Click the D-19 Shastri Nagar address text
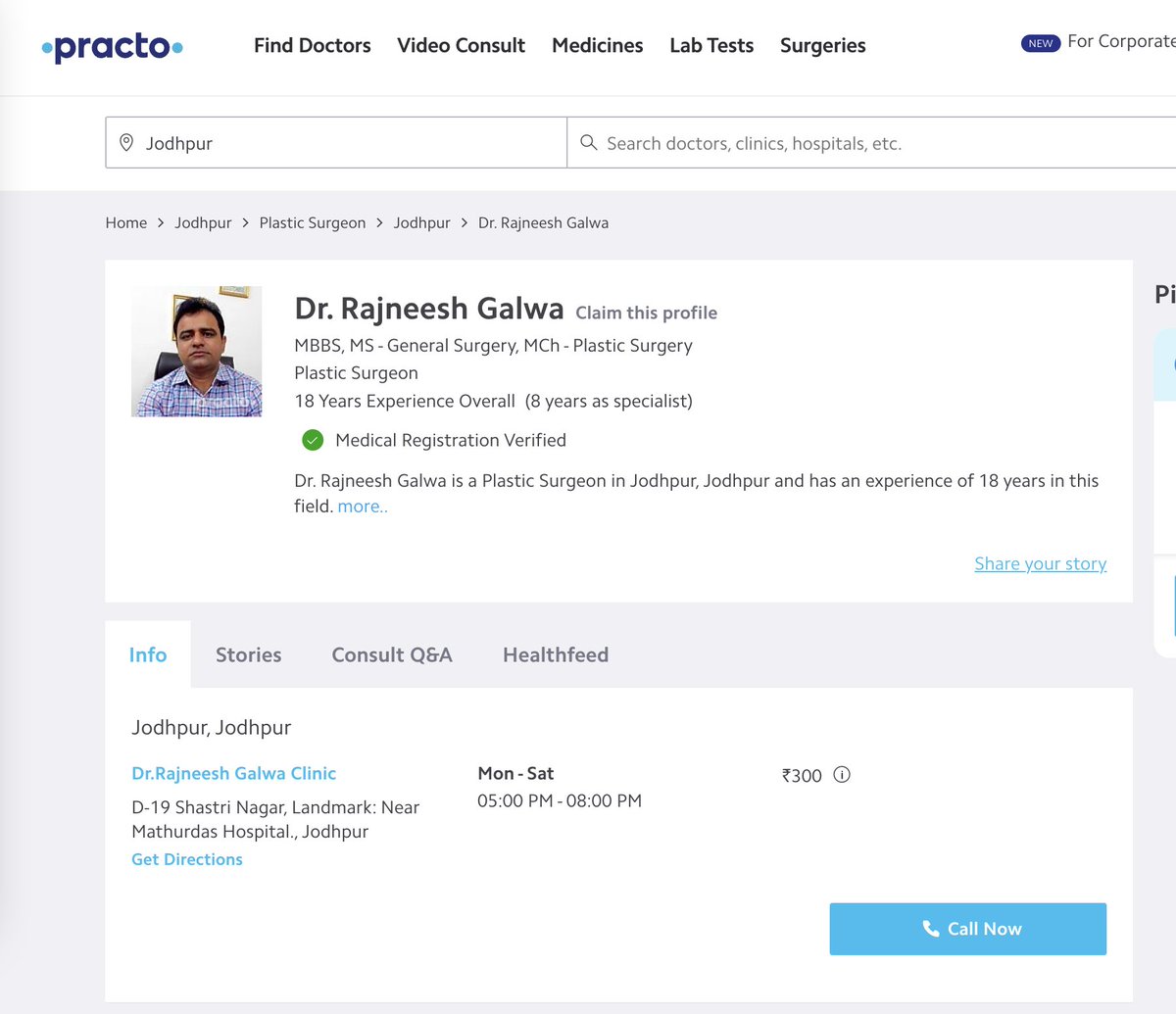The image size is (1176, 1014). pyautogui.click(x=275, y=819)
